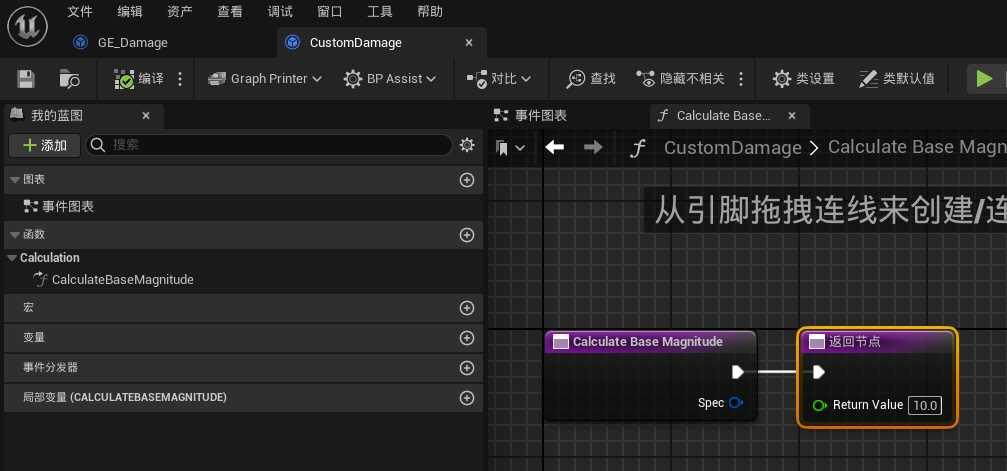This screenshot has height=471, width=1007.
Task: Add a new variable with plus icon
Action: click(x=466, y=338)
